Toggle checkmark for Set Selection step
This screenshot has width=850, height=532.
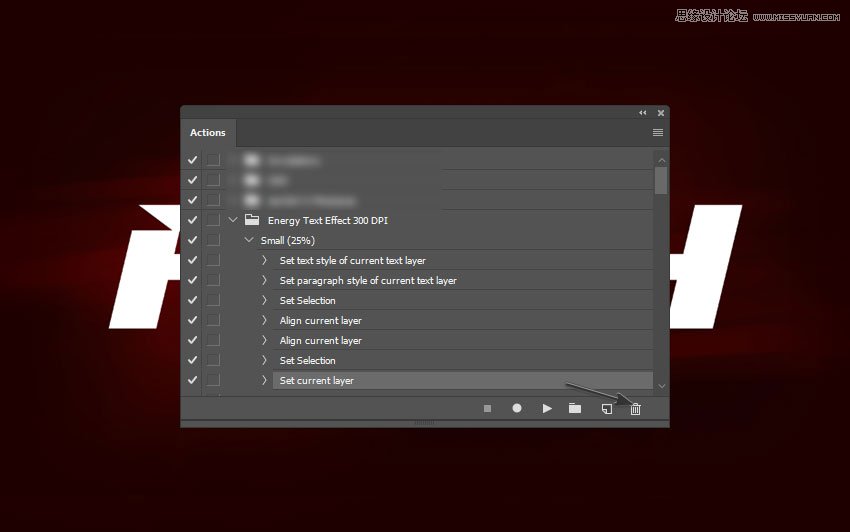pyautogui.click(x=193, y=300)
